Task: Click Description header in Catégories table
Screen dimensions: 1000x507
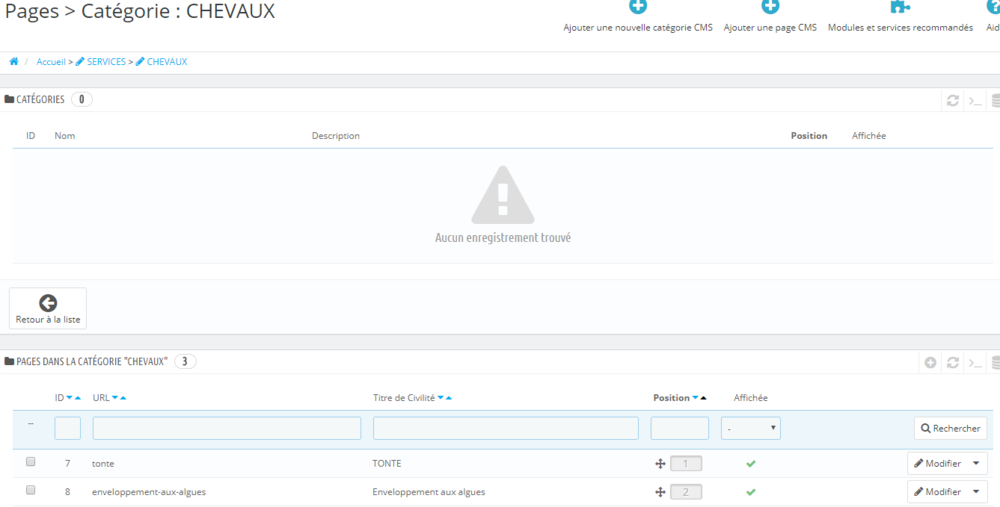Action: pos(335,136)
